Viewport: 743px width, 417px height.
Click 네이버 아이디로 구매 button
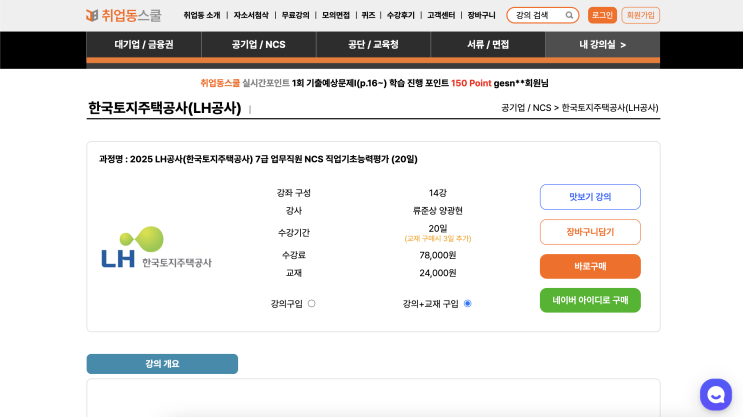click(590, 300)
